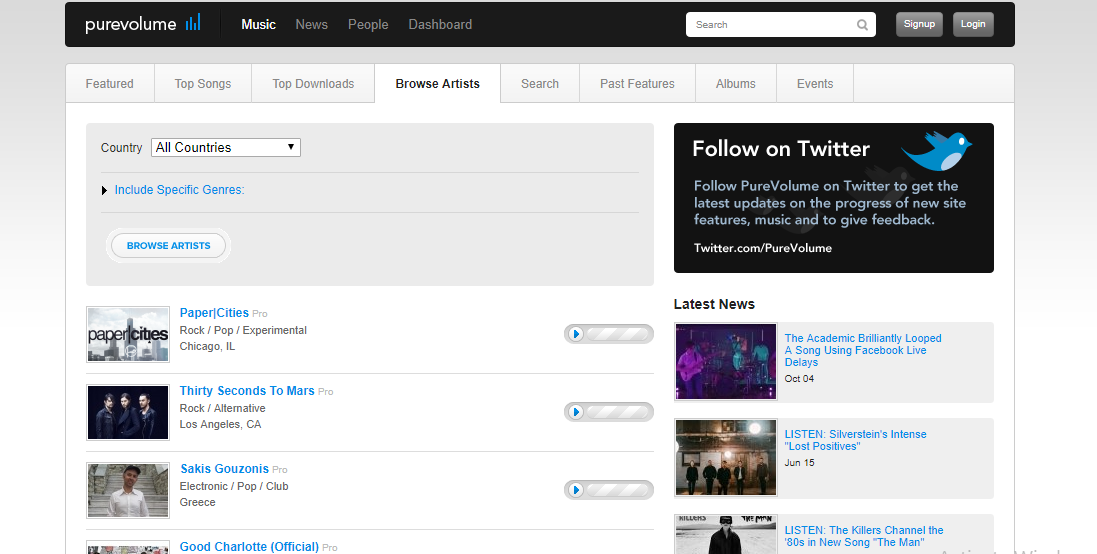1097x554 pixels.
Task: Click the Country label
Action: pos(121,148)
